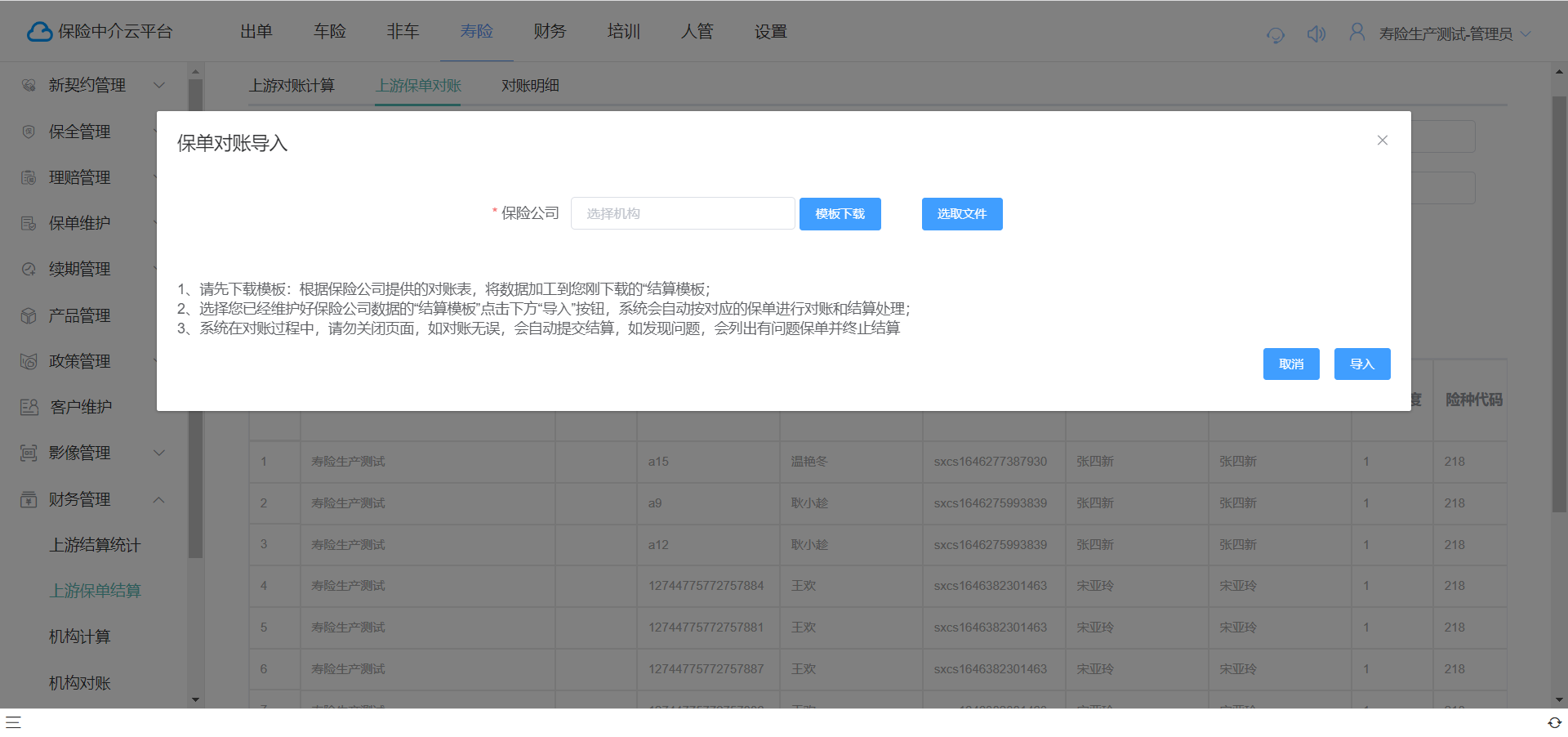Click the 险种代码 column header
This screenshot has width=1568, height=737.
pyautogui.click(x=1473, y=400)
